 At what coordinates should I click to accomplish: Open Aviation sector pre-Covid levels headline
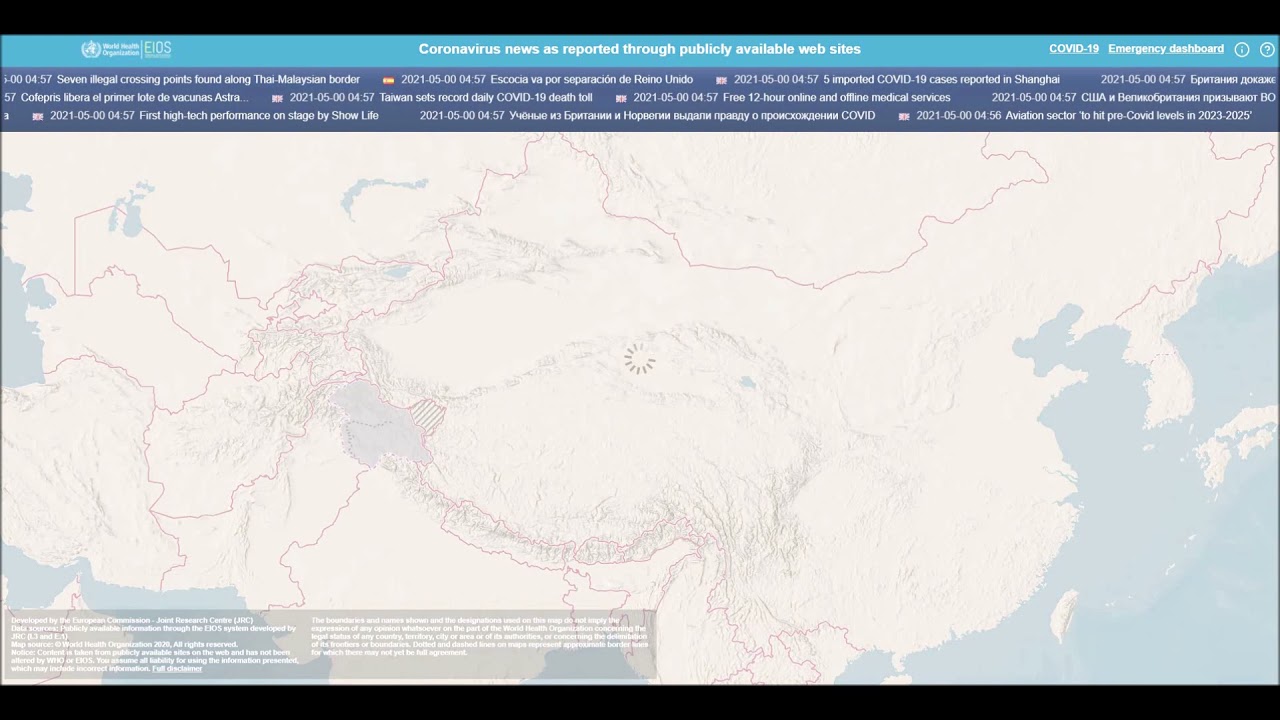click(1128, 115)
